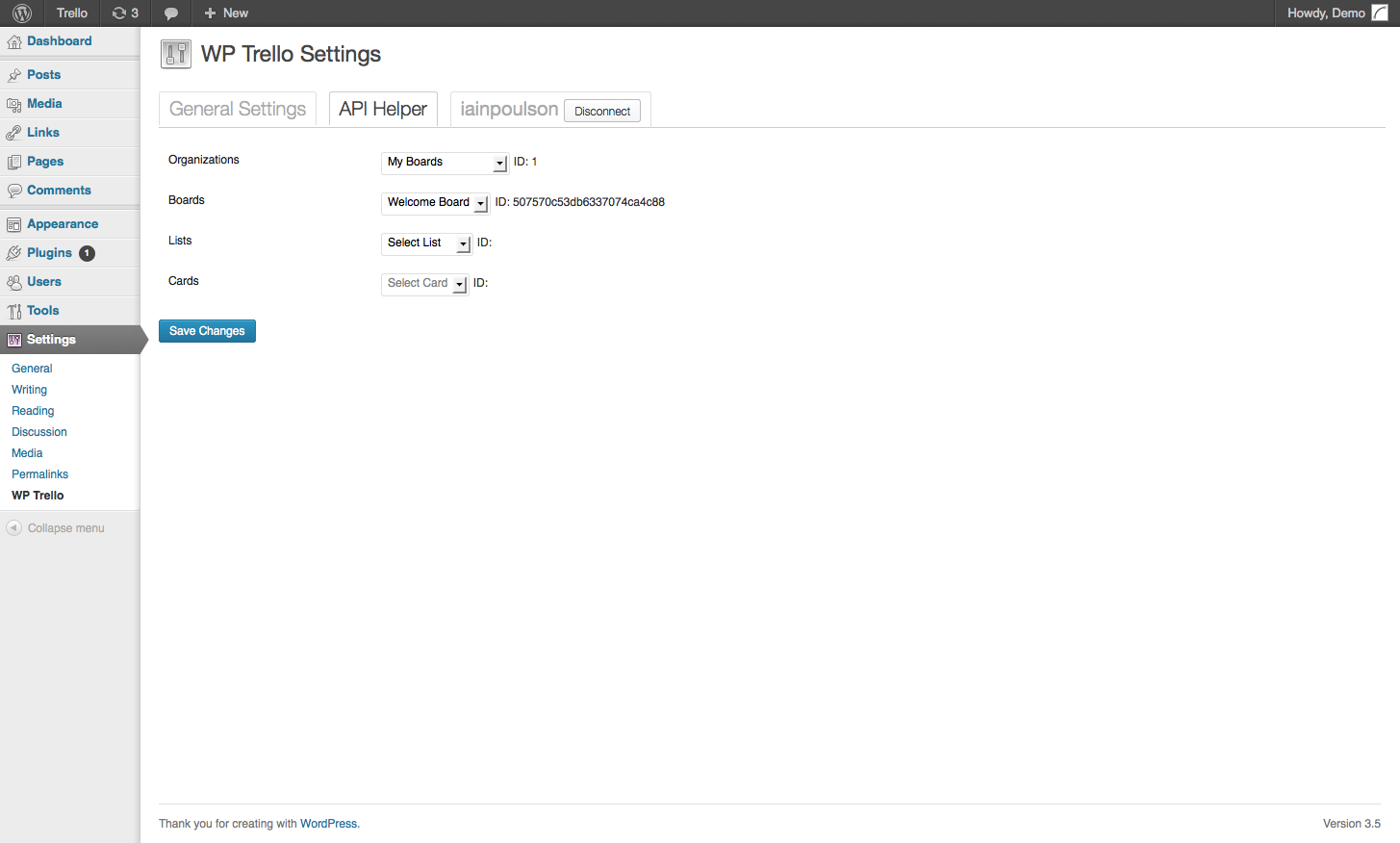Open Users from the sidebar
Image resolution: width=1400 pixels, height=843 pixels.
[x=44, y=282]
